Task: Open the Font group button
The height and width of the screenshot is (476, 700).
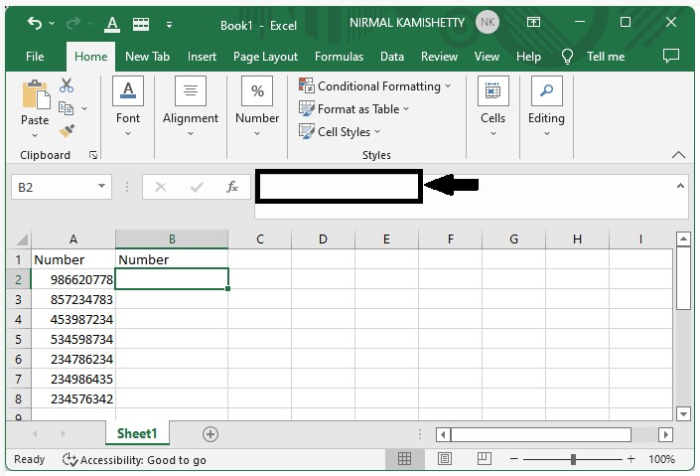Action: 128,107
